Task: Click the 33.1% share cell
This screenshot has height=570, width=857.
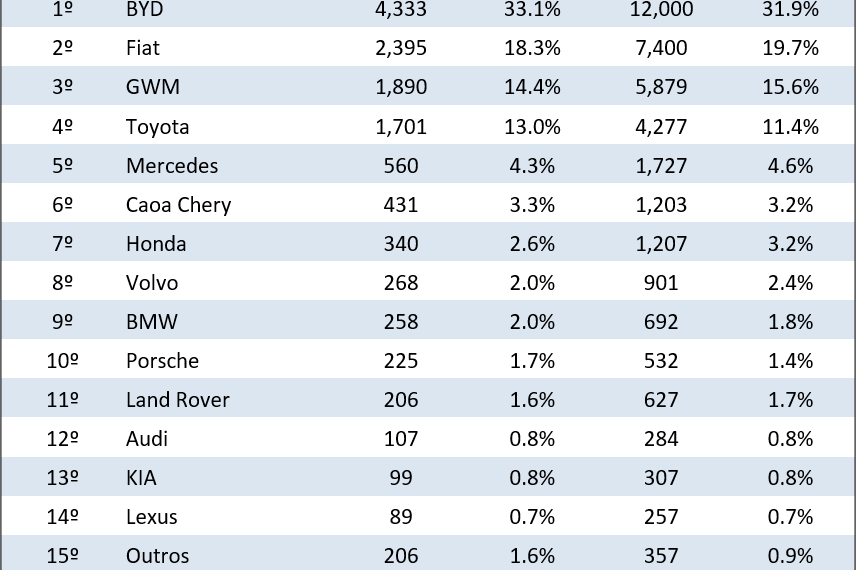Action: click(531, 9)
